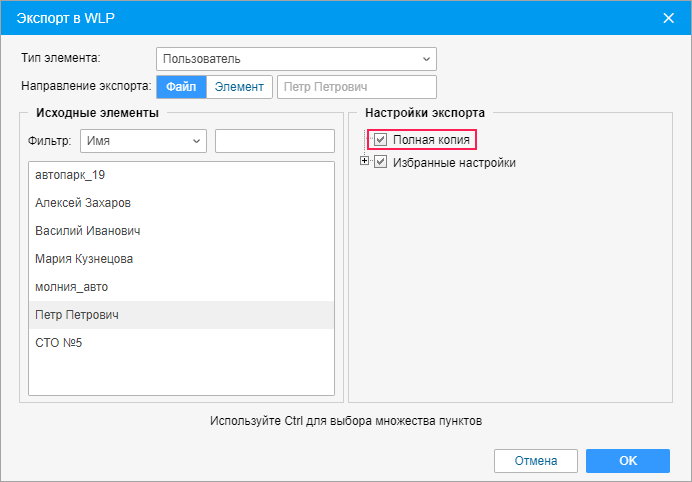Select молния_авто in the source list
This screenshot has height=482, width=692.
point(181,287)
